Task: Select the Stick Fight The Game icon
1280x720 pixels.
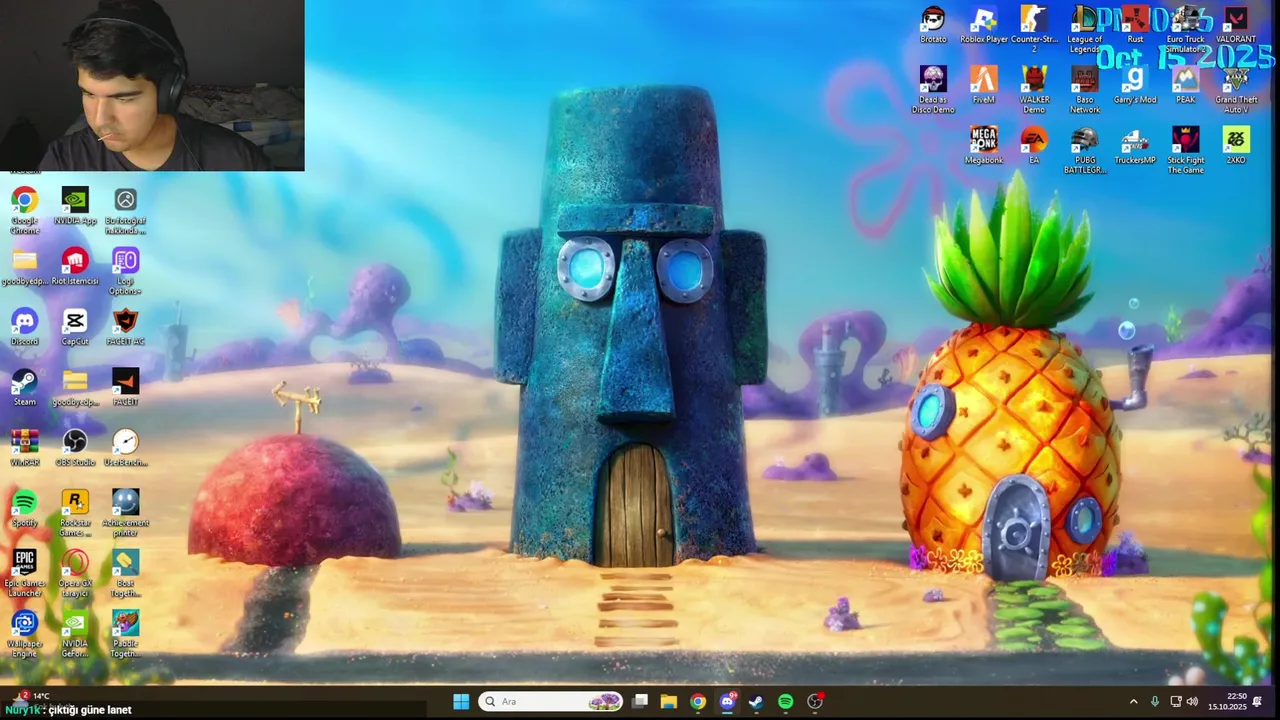Action: tap(1185, 151)
